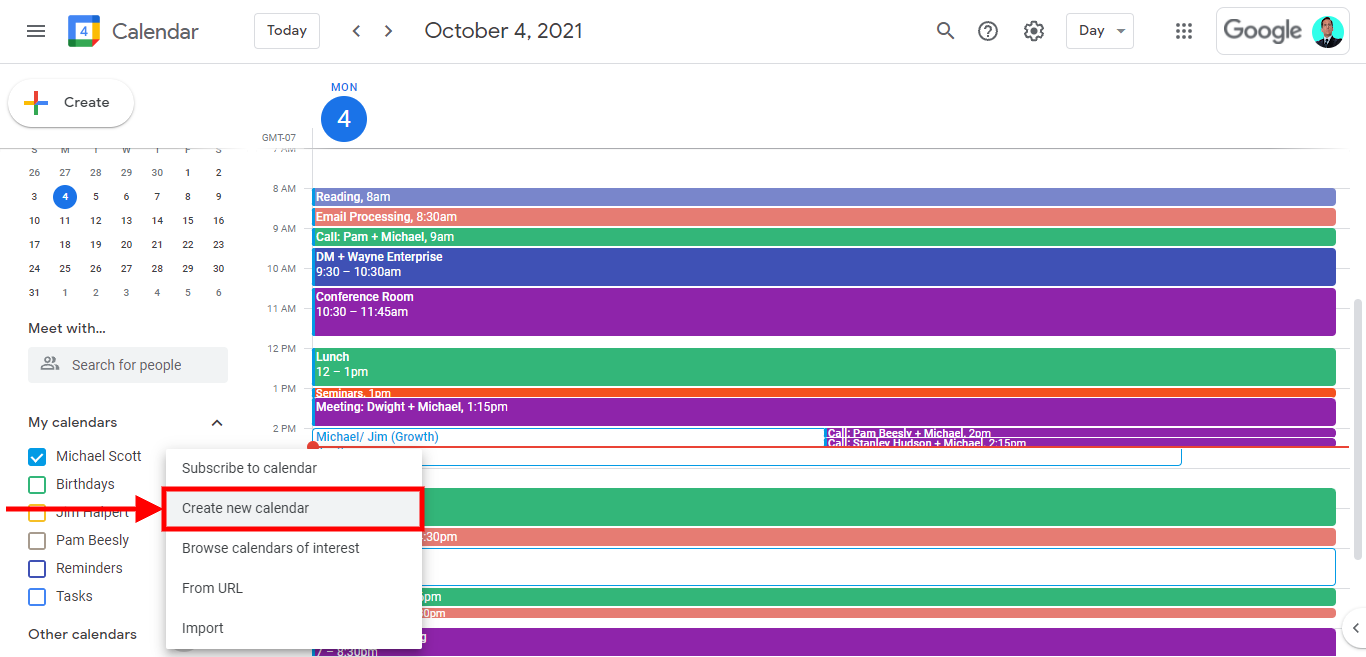Open the Day view dropdown

(x=1100, y=31)
